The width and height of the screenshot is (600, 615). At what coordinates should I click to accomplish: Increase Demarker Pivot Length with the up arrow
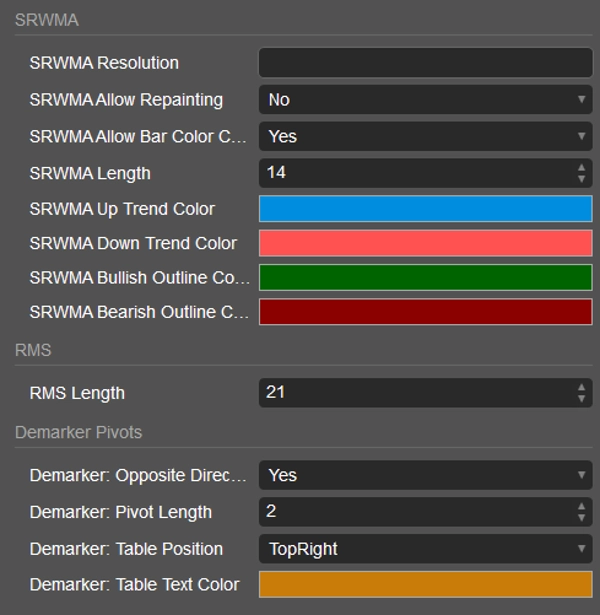pyautogui.click(x=582, y=506)
